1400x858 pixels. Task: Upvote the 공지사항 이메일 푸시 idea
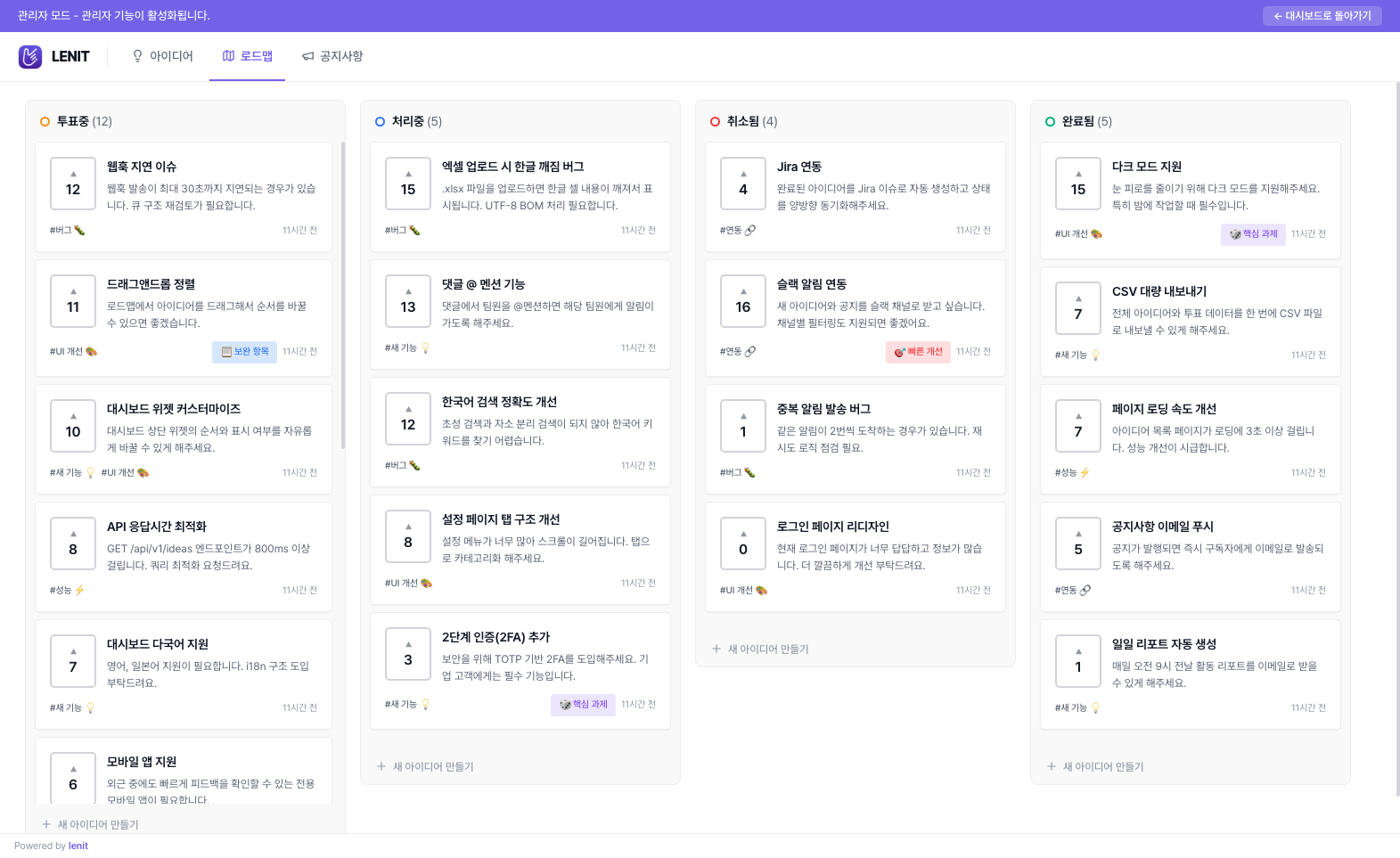point(1078,543)
